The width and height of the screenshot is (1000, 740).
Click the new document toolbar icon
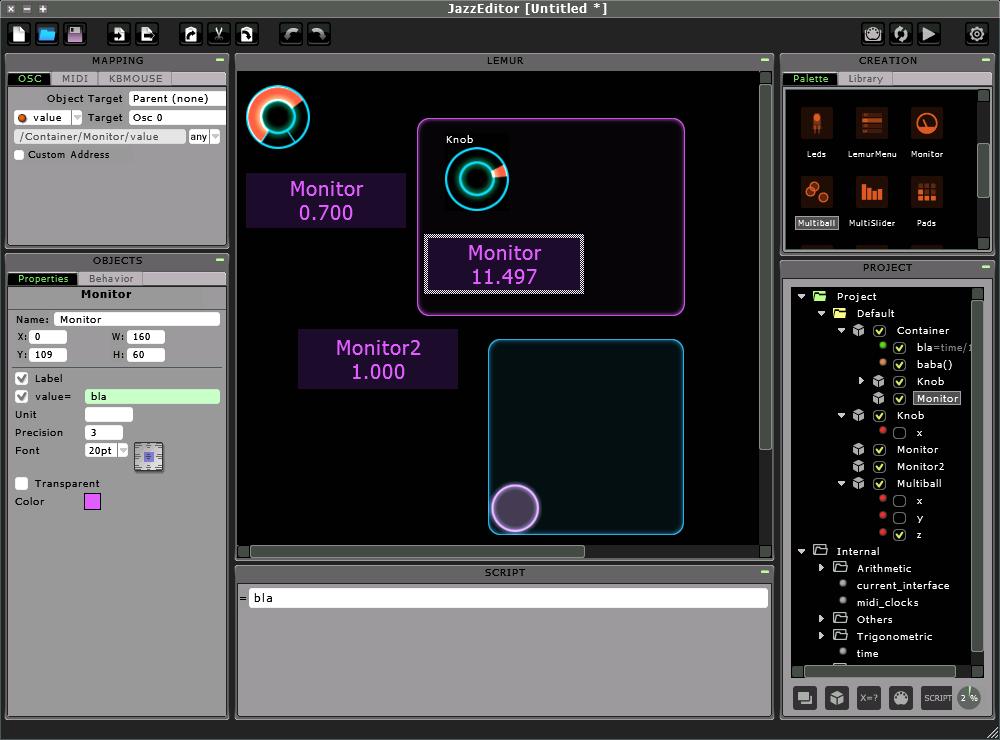coord(19,34)
